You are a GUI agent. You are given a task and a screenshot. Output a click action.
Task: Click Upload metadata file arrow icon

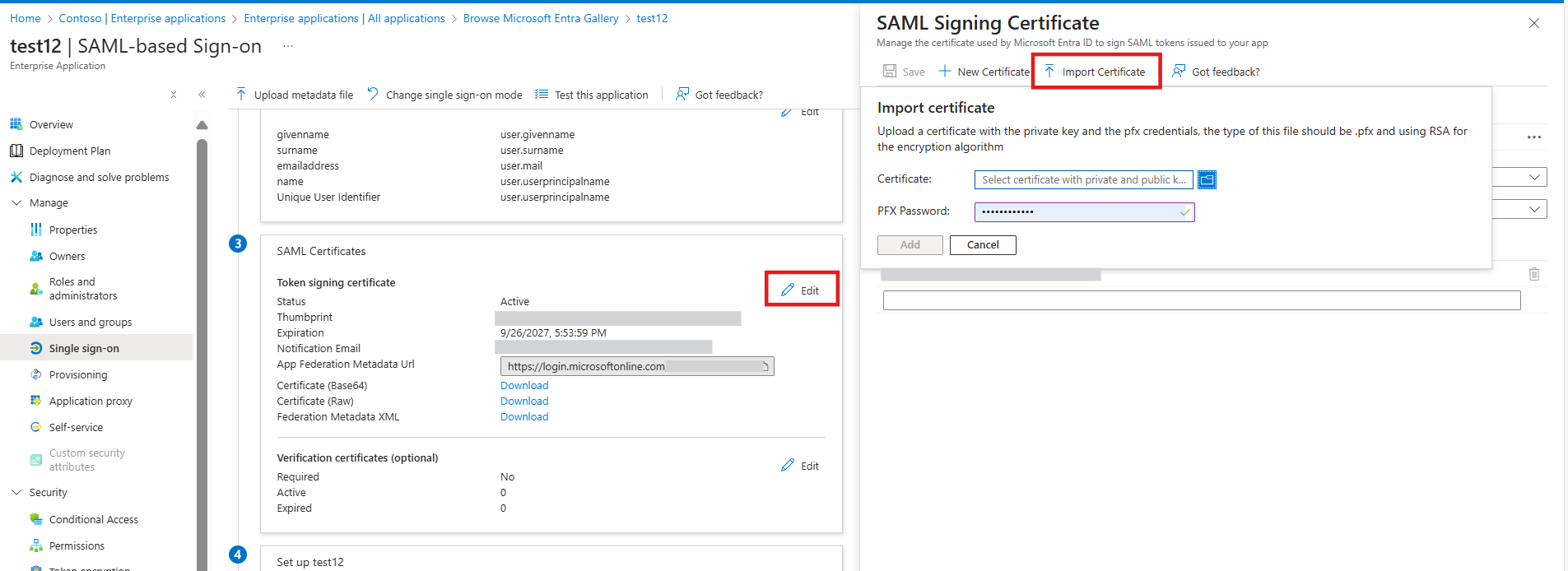click(x=241, y=95)
